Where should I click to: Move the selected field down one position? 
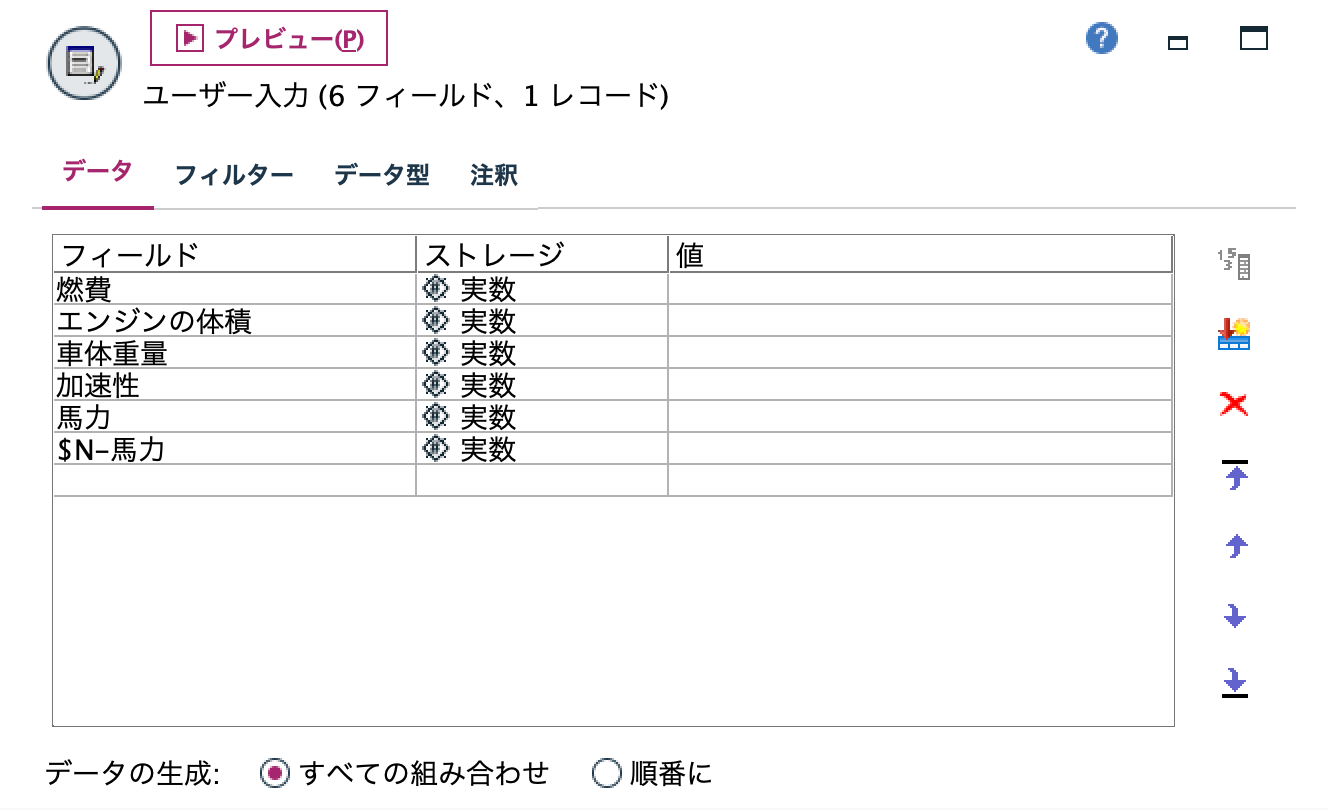click(x=1233, y=616)
